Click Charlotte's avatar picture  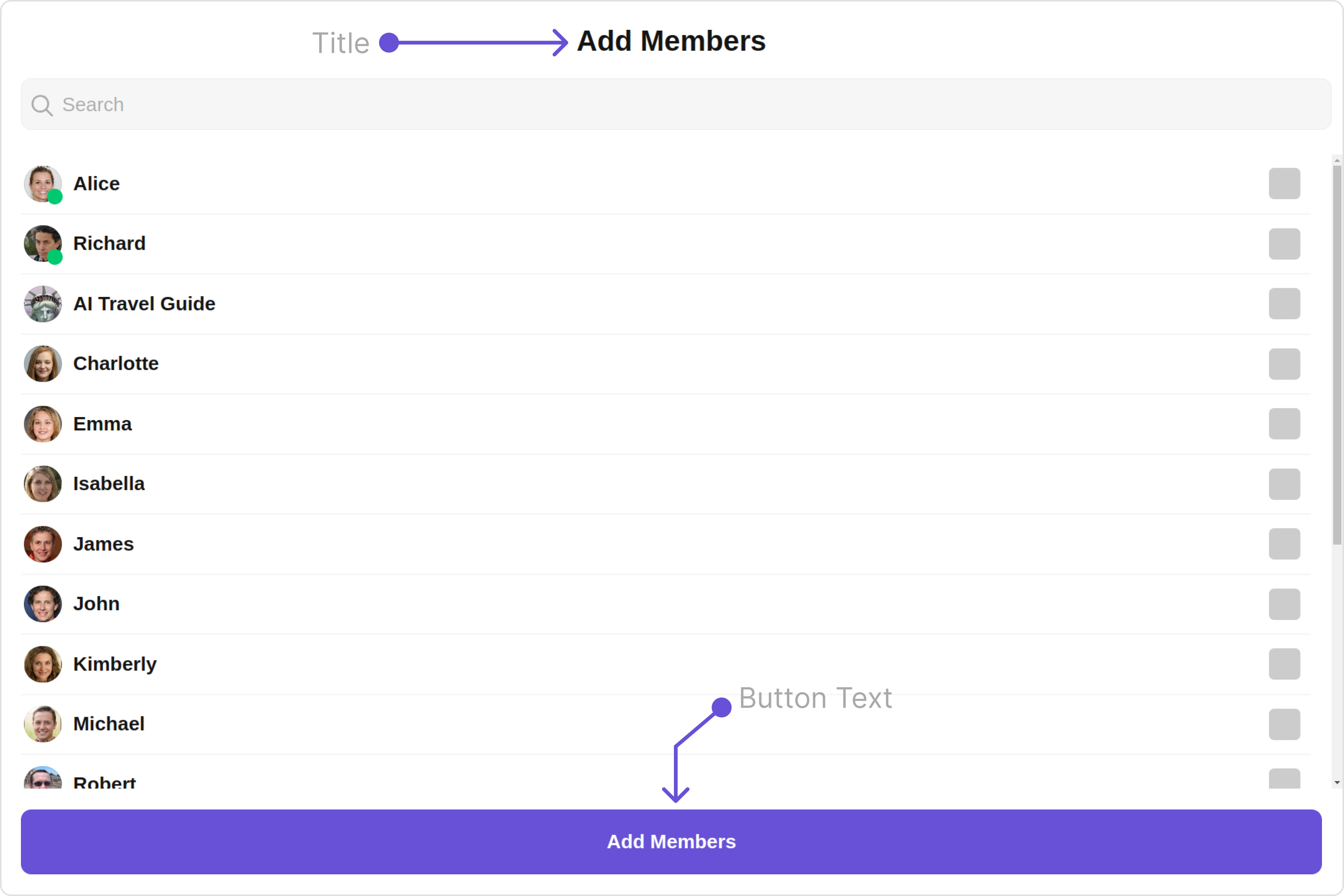(x=42, y=364)
